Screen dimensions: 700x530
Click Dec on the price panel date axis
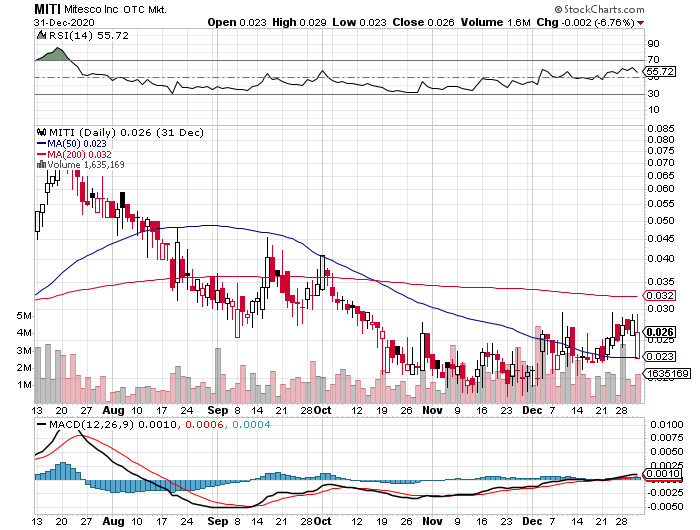tap(532, 410)
